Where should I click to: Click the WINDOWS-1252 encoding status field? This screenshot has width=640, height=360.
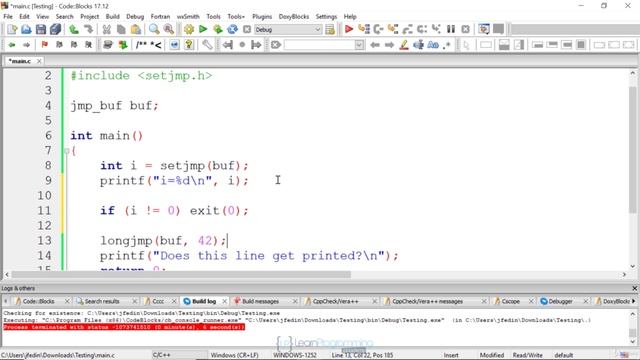[x=295, y=355]
